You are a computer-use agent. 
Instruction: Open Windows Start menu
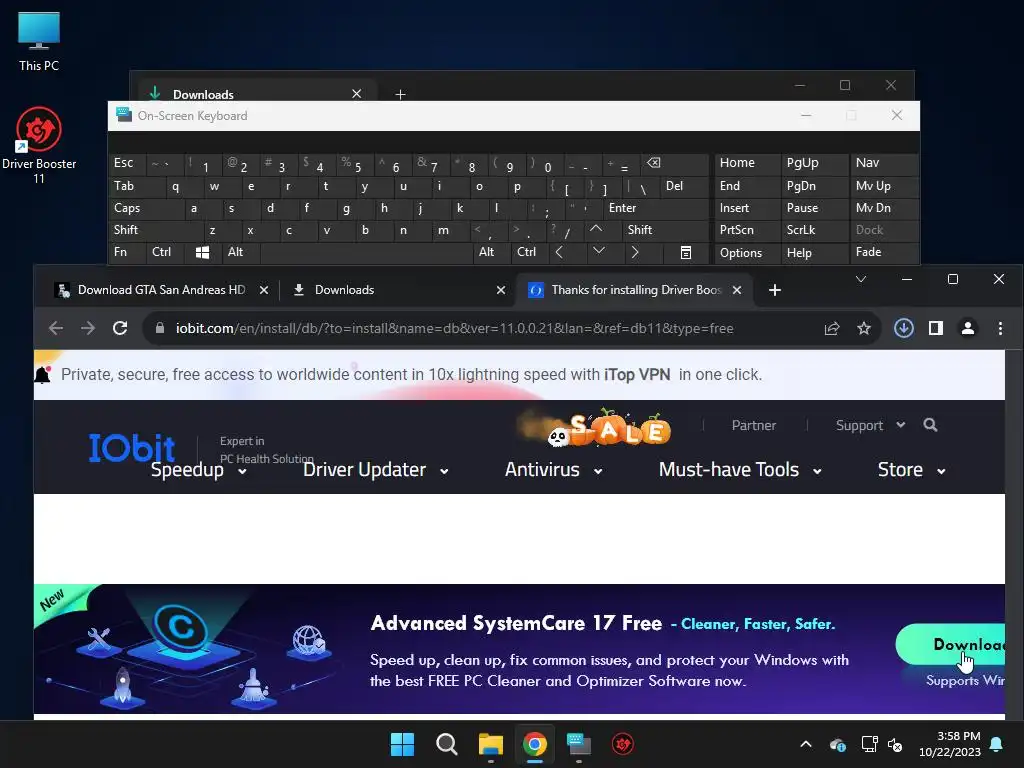click(x=402, y=744)
